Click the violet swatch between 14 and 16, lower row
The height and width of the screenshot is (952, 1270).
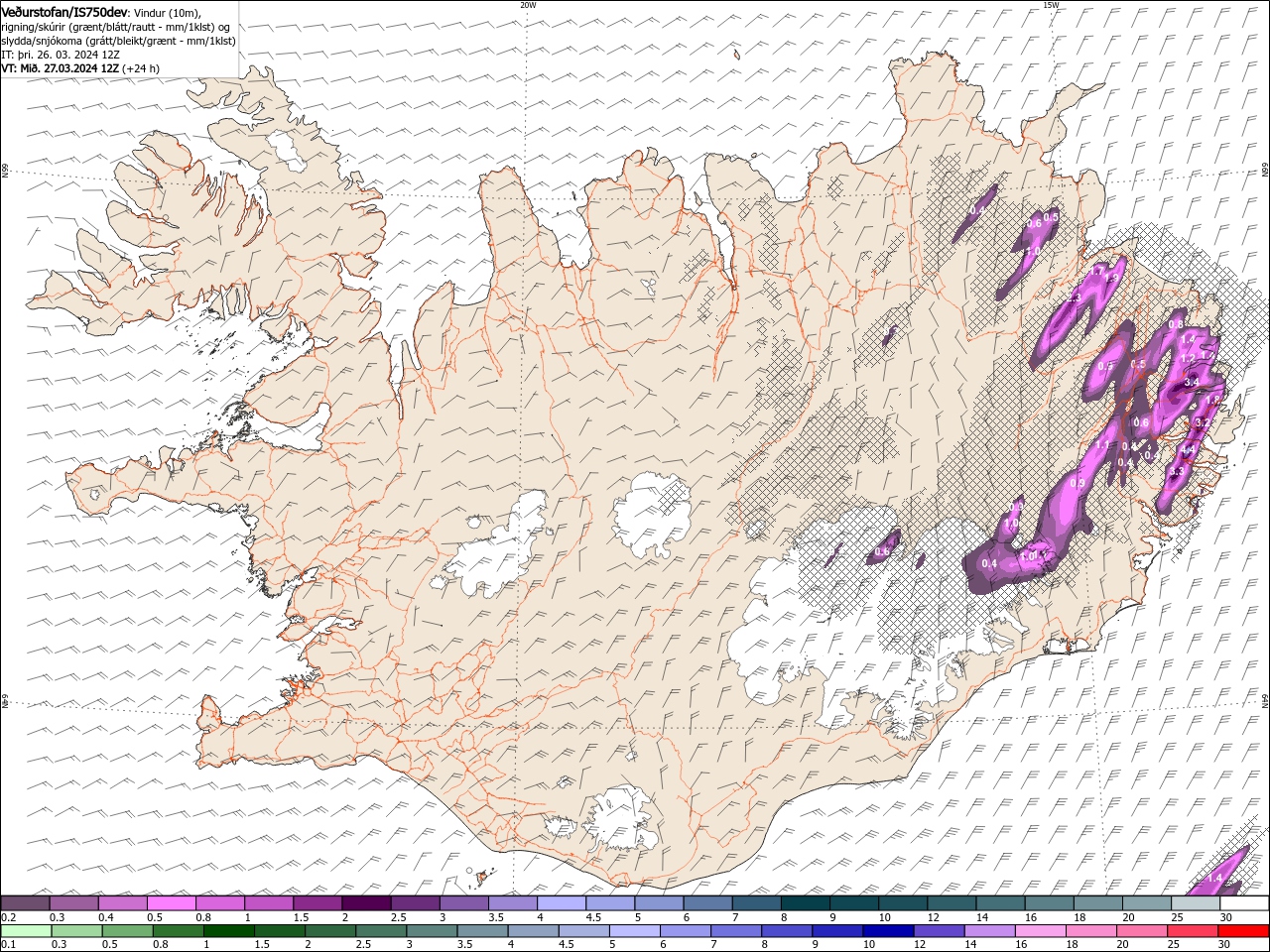(988, 931)
